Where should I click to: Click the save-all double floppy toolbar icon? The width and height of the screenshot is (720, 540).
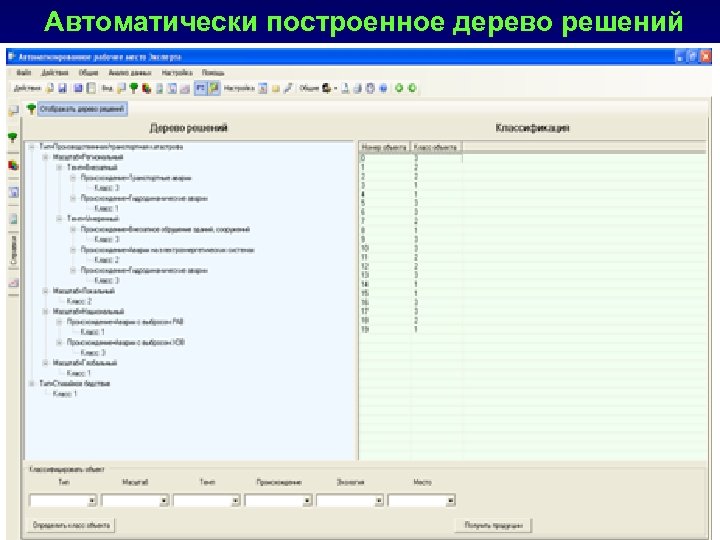[x=78, y=88]
